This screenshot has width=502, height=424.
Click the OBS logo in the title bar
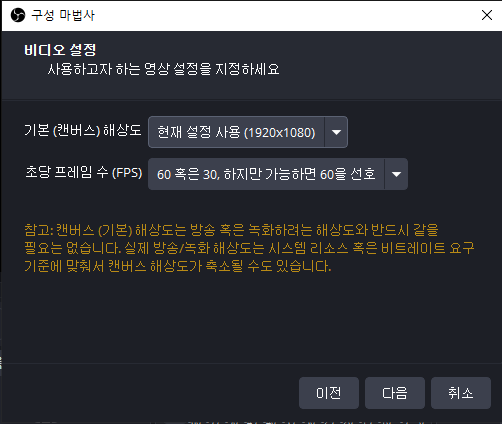18,15
